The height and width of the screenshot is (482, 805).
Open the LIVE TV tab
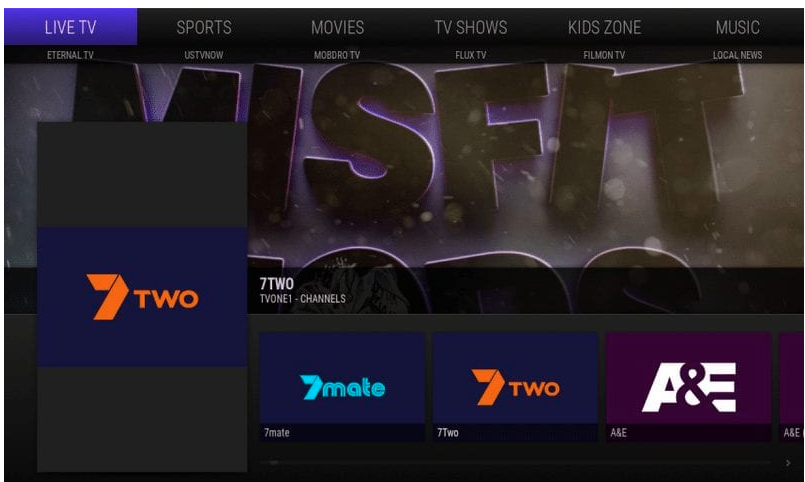[70, 27]
